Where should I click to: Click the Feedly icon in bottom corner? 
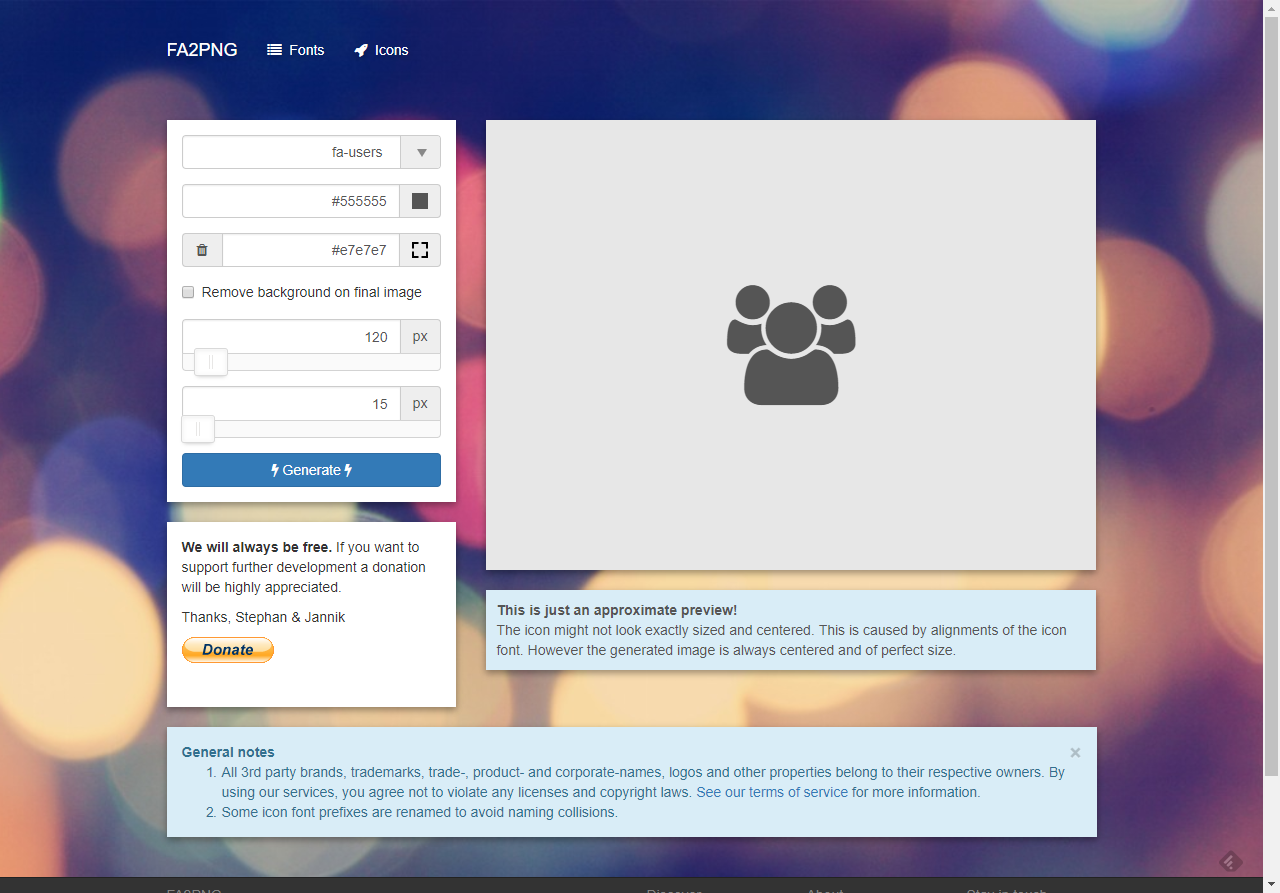click(x=1231, y=861)
